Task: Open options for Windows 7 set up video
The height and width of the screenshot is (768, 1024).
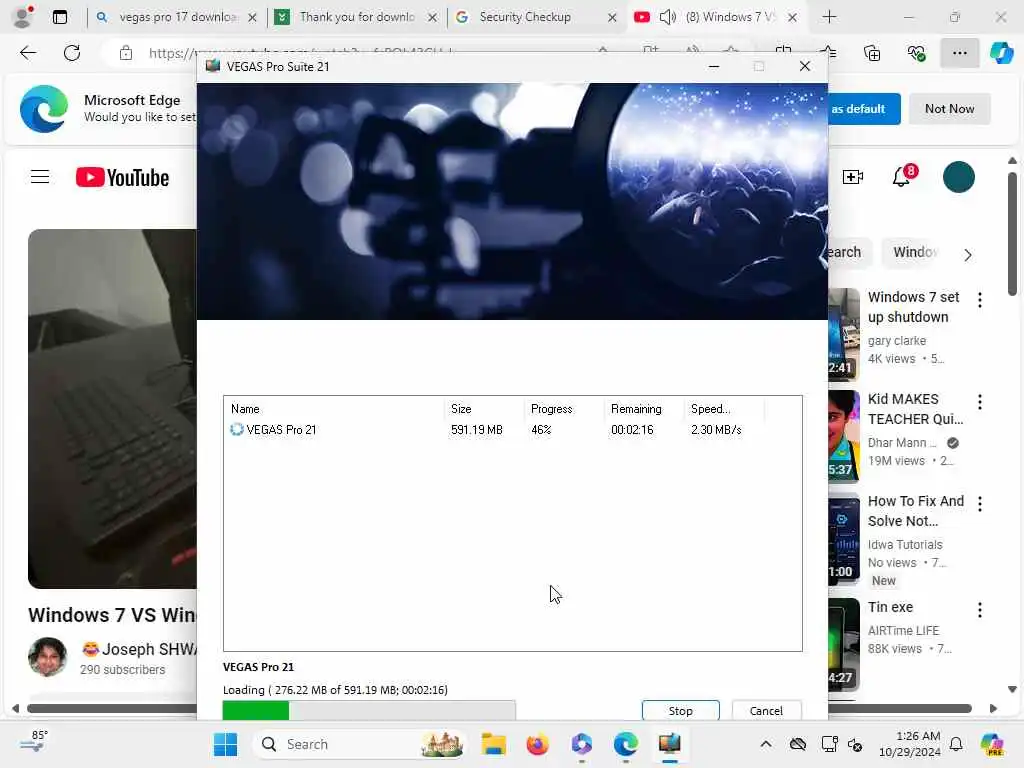Action: (x=980, y=300)
